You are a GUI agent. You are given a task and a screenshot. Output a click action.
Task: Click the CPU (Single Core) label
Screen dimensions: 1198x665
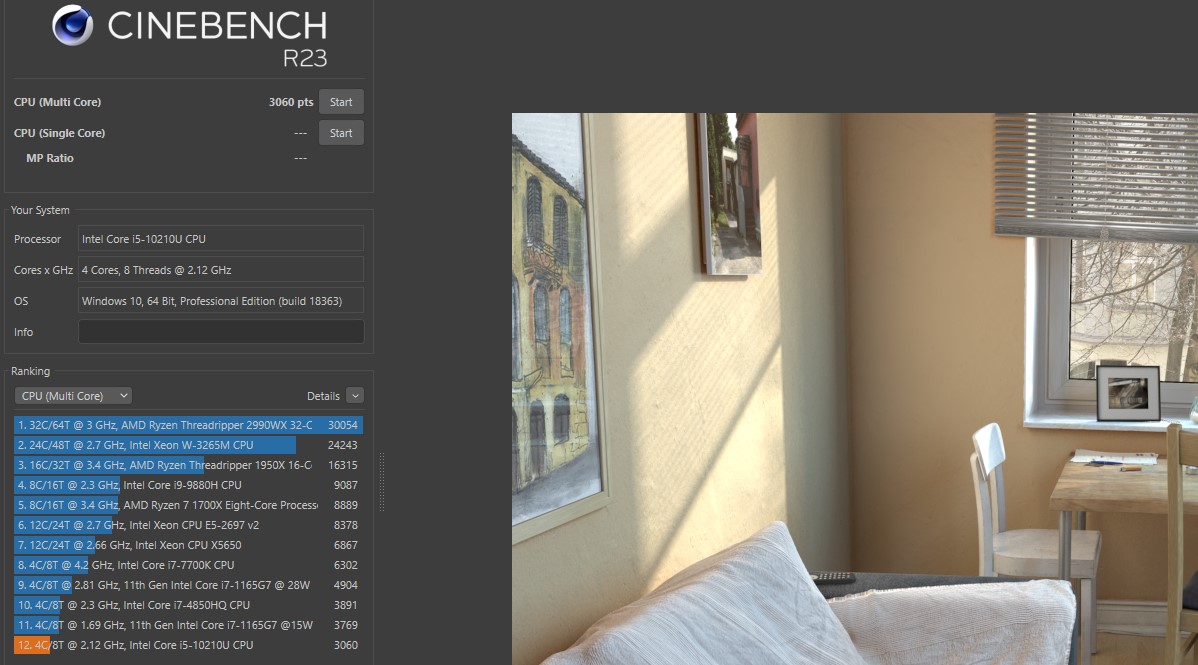pyautogui.click(x=60, y=133)
